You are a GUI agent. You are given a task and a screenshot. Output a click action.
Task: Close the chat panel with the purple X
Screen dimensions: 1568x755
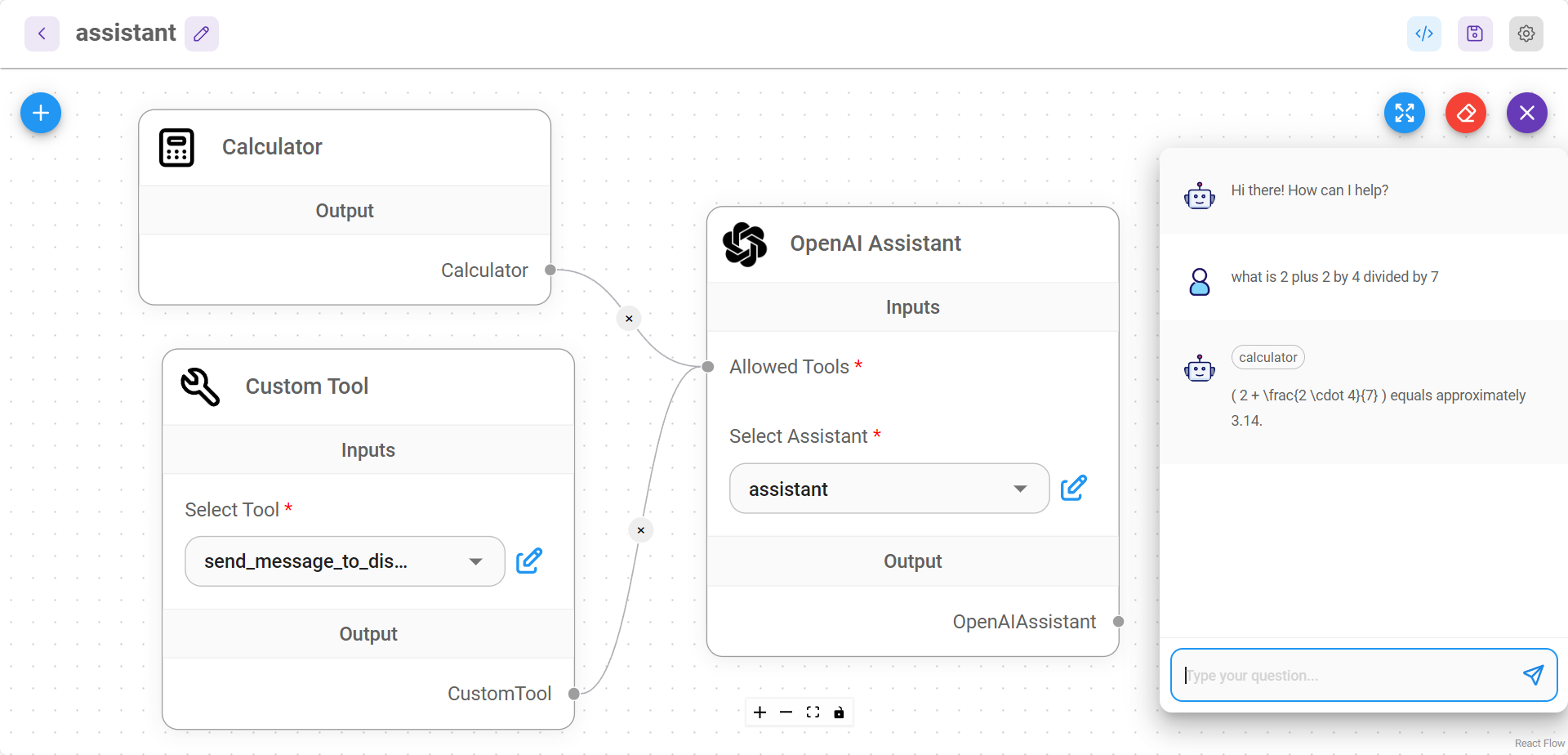1527,113
